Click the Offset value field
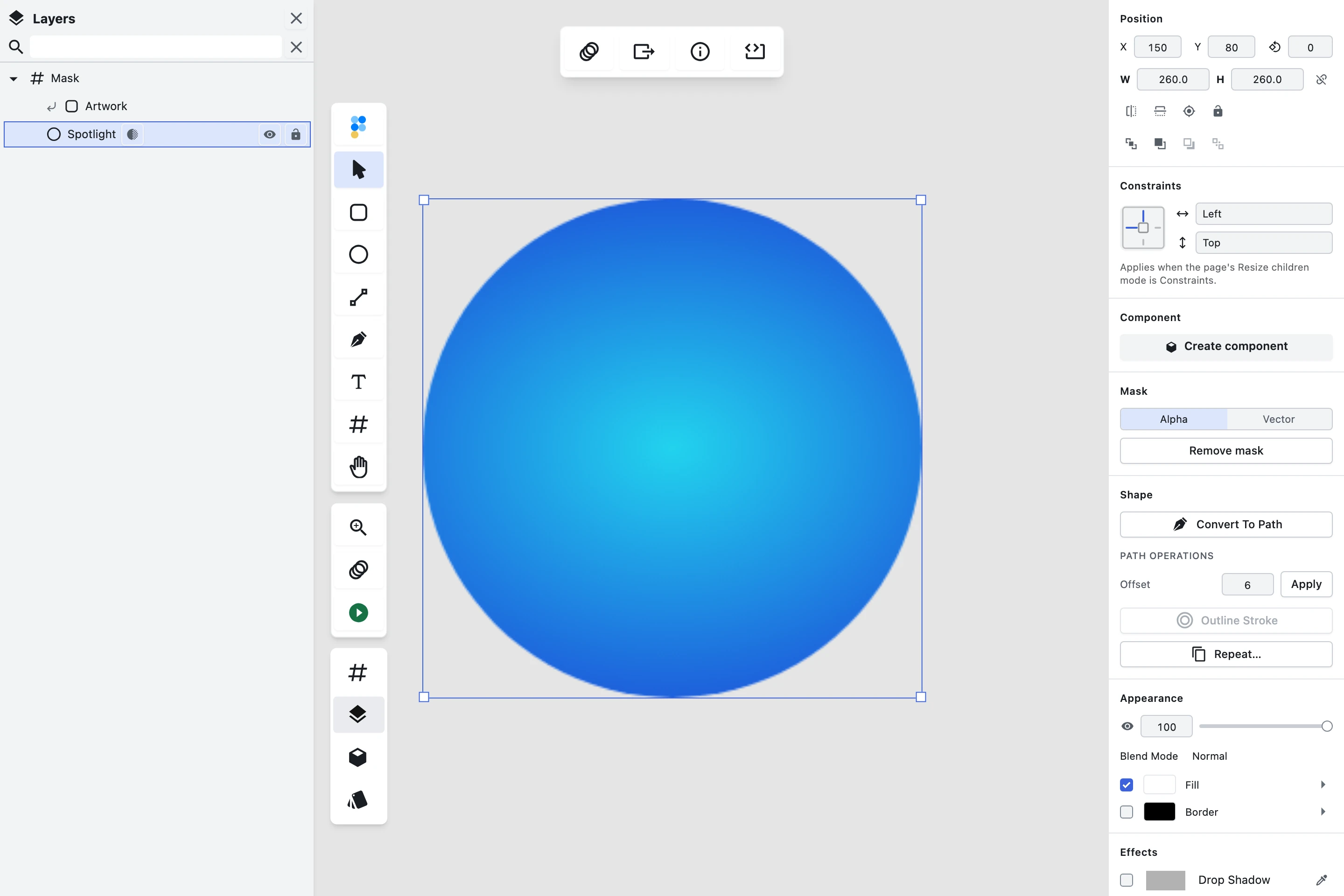 point(1247,585)
